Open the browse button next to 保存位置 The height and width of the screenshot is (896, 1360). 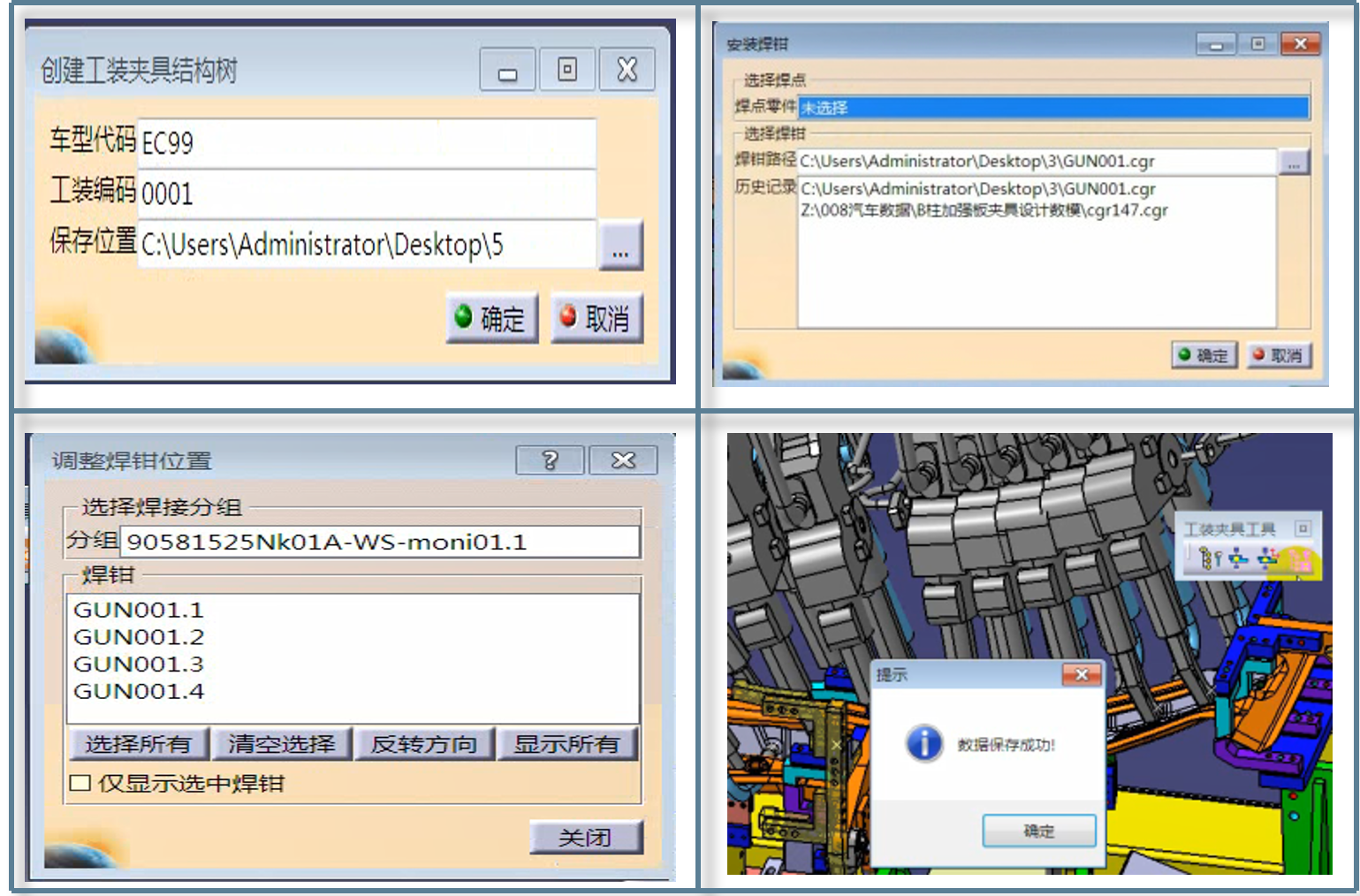[620, 246]
